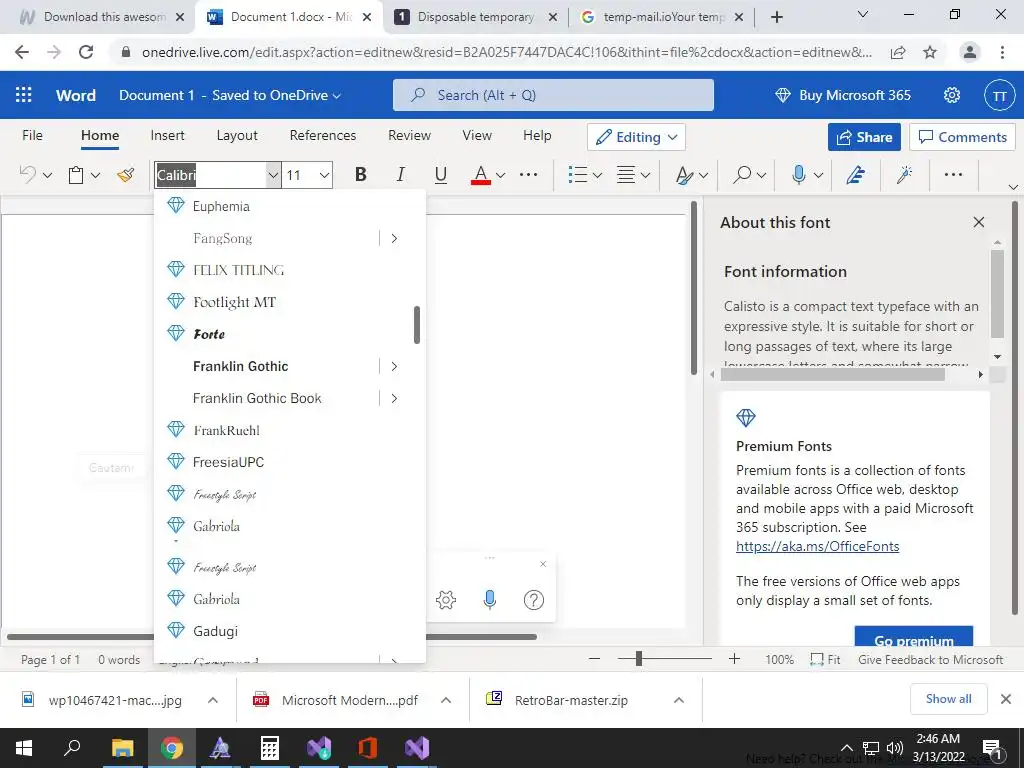Open the font name dropdown arrow

273,175
